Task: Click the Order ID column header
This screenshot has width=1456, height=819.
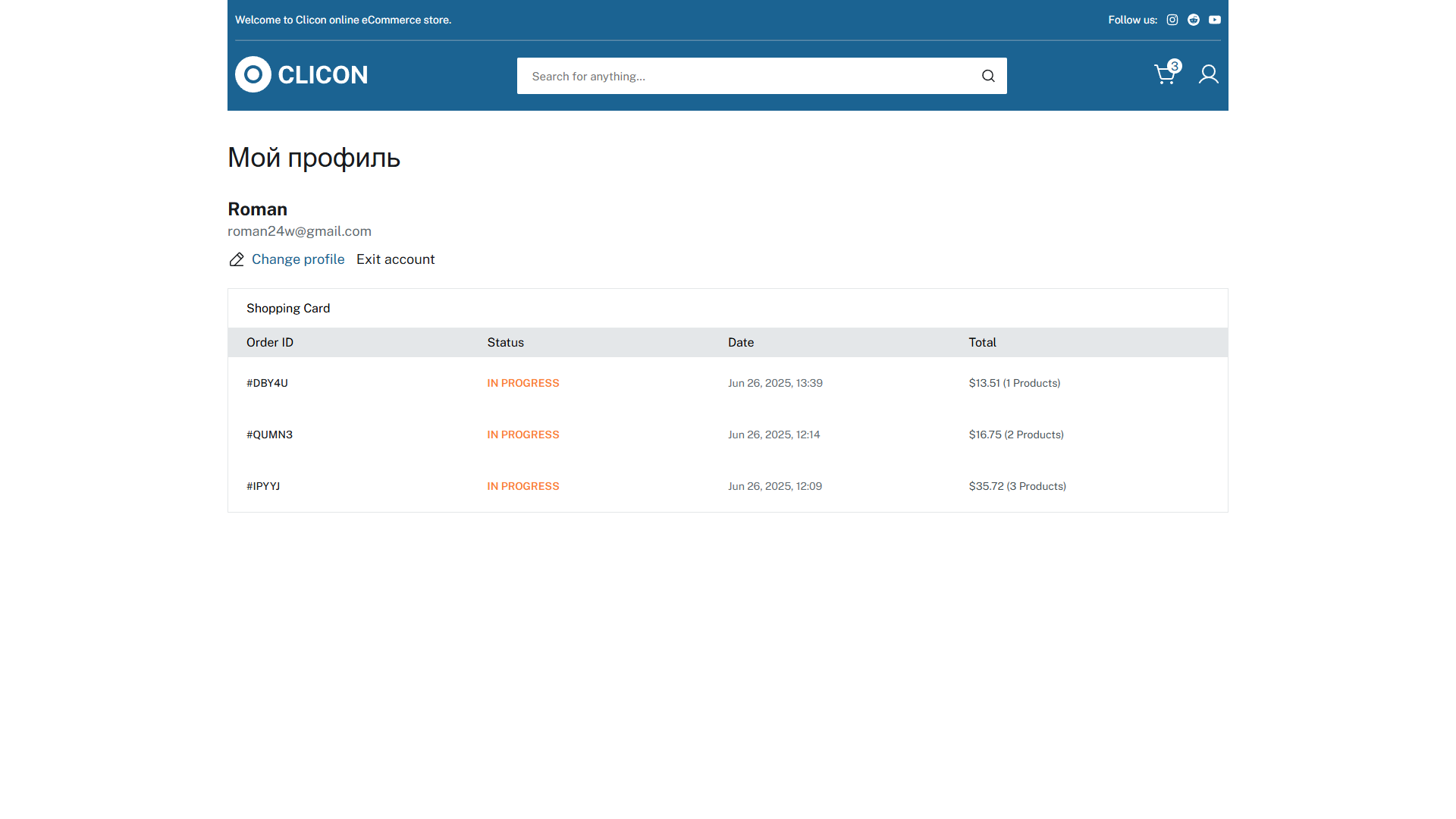Action: coord(270,343)
